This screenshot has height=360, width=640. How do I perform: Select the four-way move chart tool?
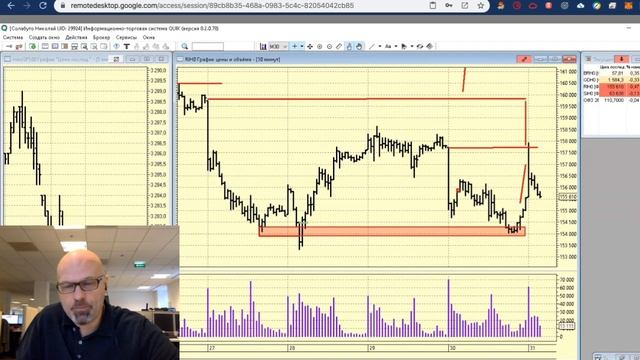coord(310,46)
